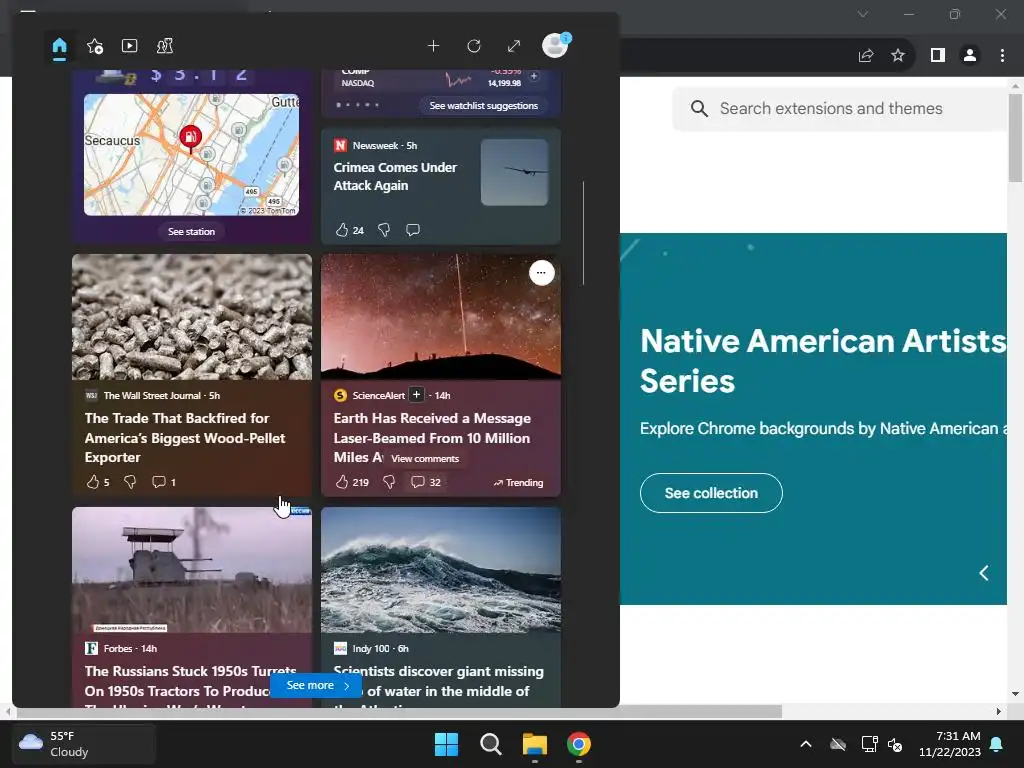Screen dimensions: 1024x768
Task: Expand the widgets board to full view
Action: pyautogui.click(x=514, y=46)
